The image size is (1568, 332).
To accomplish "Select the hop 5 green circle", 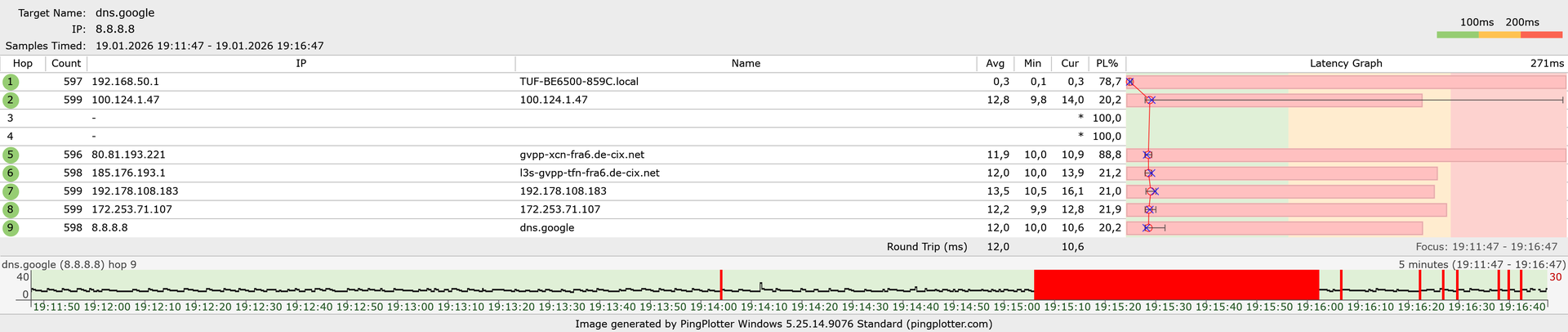I will [10, 155].
